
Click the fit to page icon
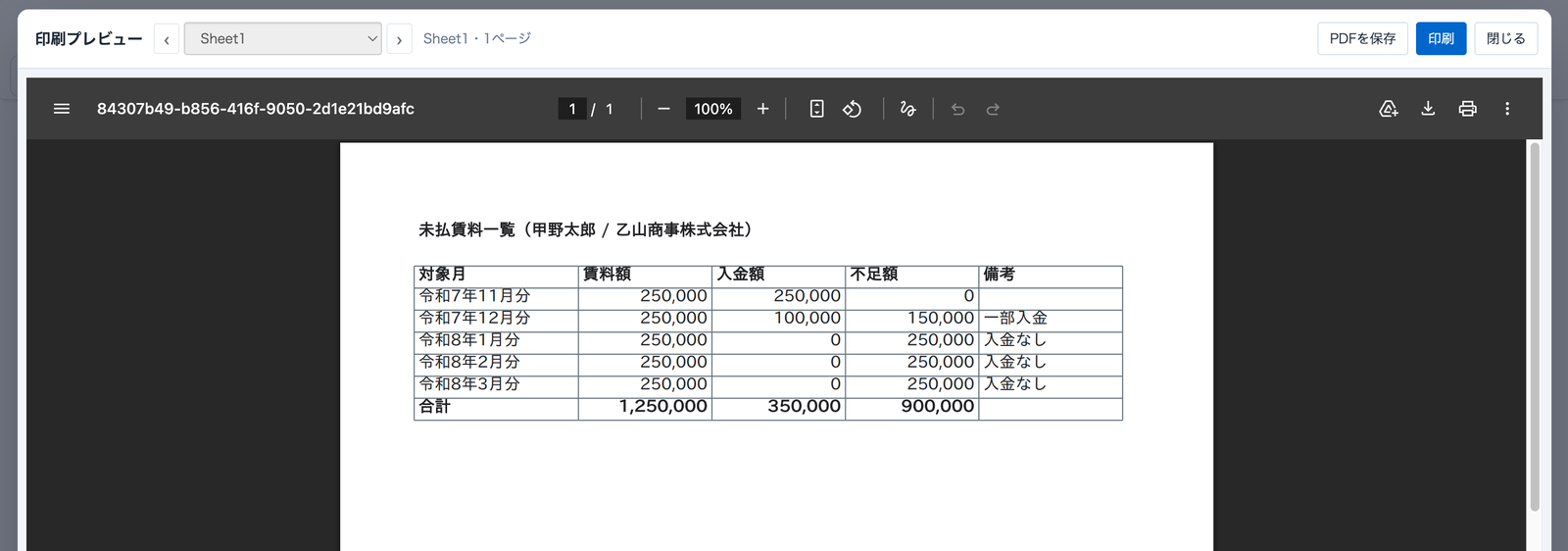[816, 109]
